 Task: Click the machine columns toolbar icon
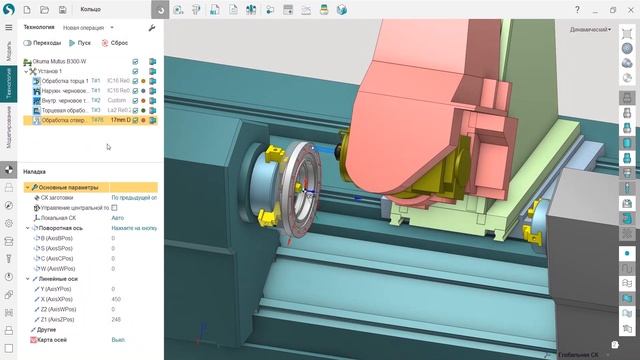[x=251, y=10]
